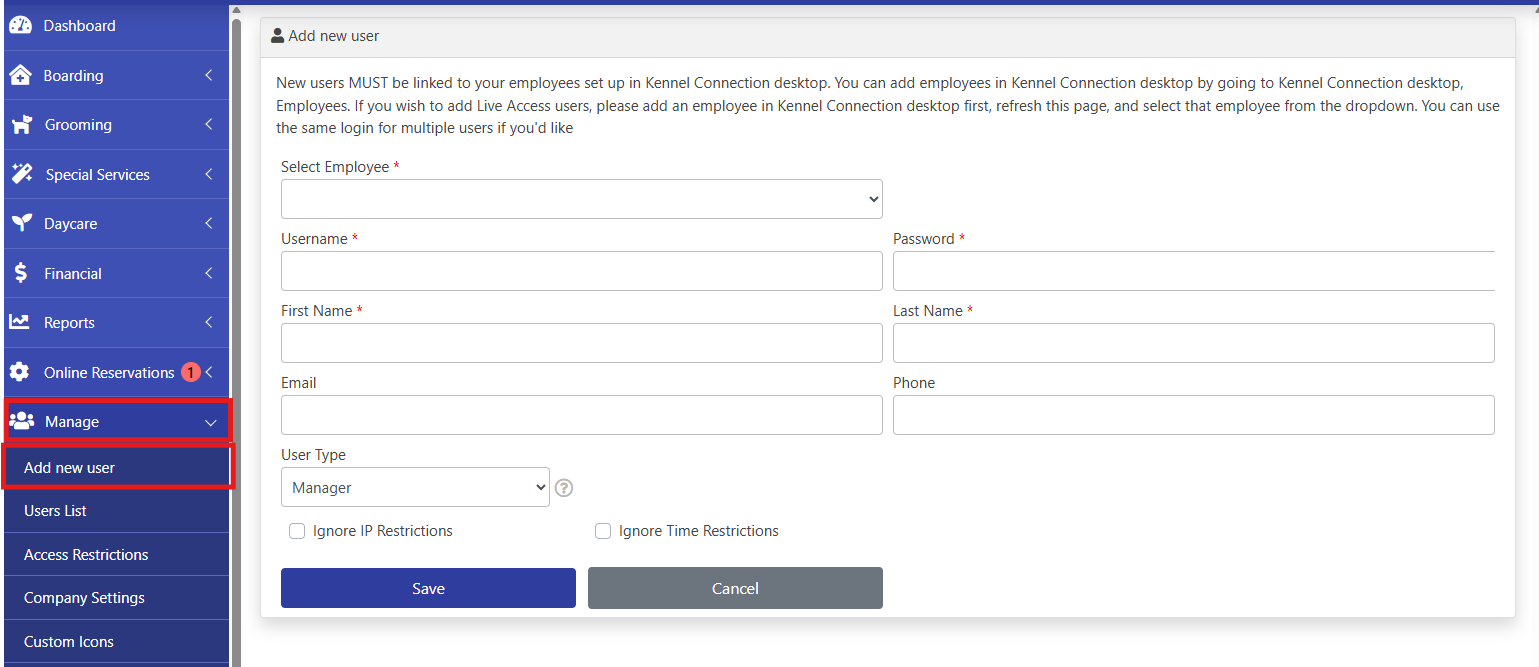Open Company Settings from sidebar

pyautogui.click(x=84, y=598)
